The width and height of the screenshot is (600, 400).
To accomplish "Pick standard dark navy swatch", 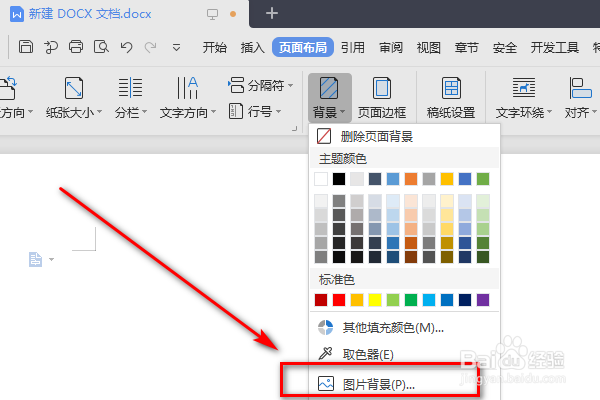I will coord(465,300).
